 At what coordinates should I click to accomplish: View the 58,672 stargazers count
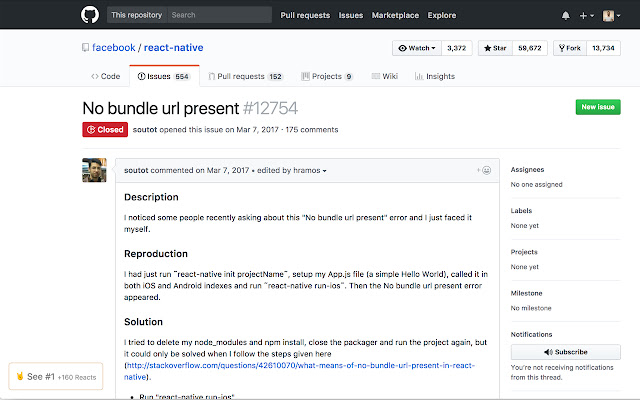530,48
